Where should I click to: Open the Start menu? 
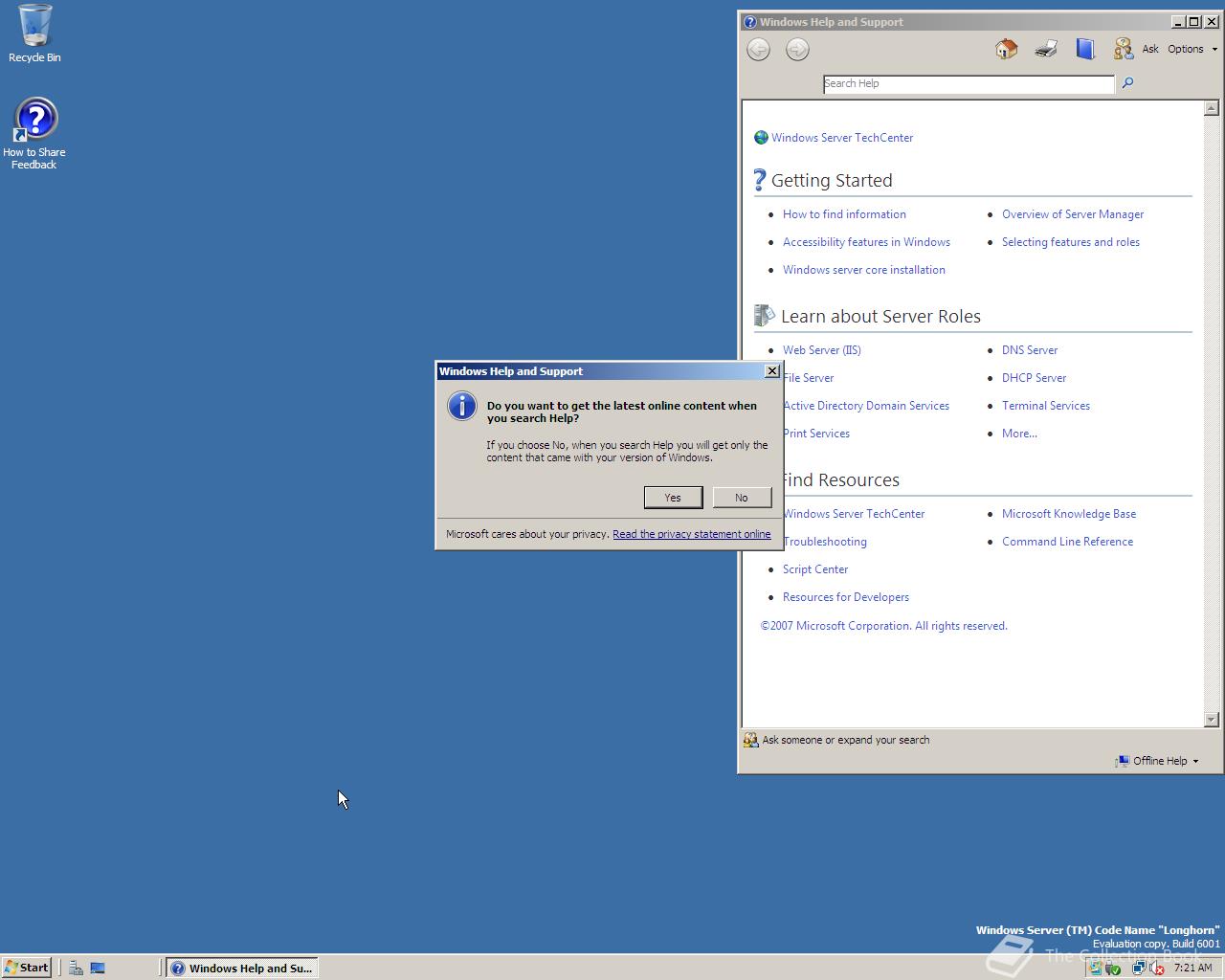[26, 968]
